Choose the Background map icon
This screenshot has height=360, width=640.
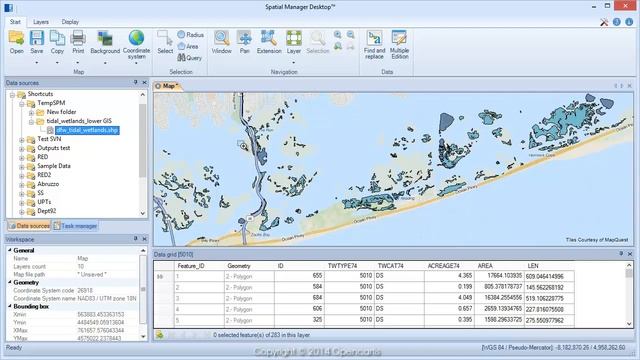tap(105, 42)
